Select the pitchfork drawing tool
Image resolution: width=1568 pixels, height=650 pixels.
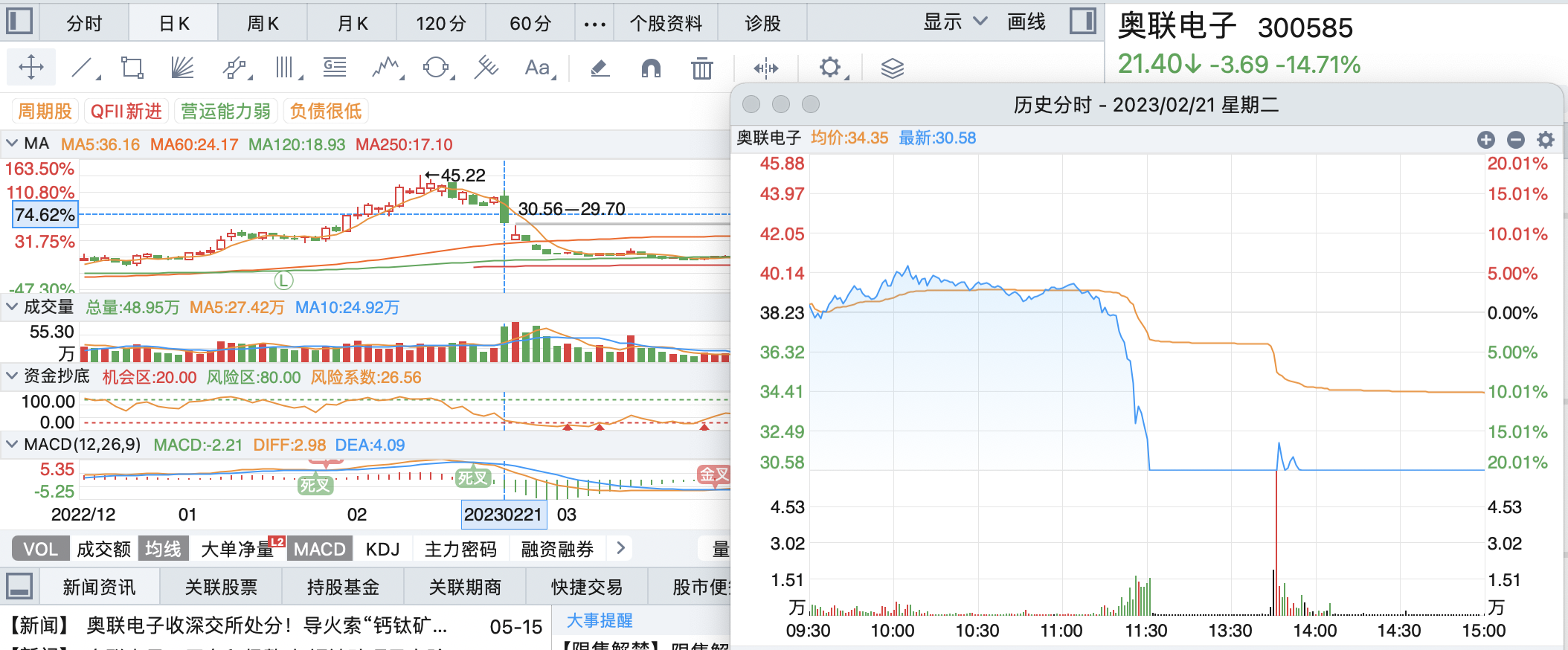(x=486, y=68)
